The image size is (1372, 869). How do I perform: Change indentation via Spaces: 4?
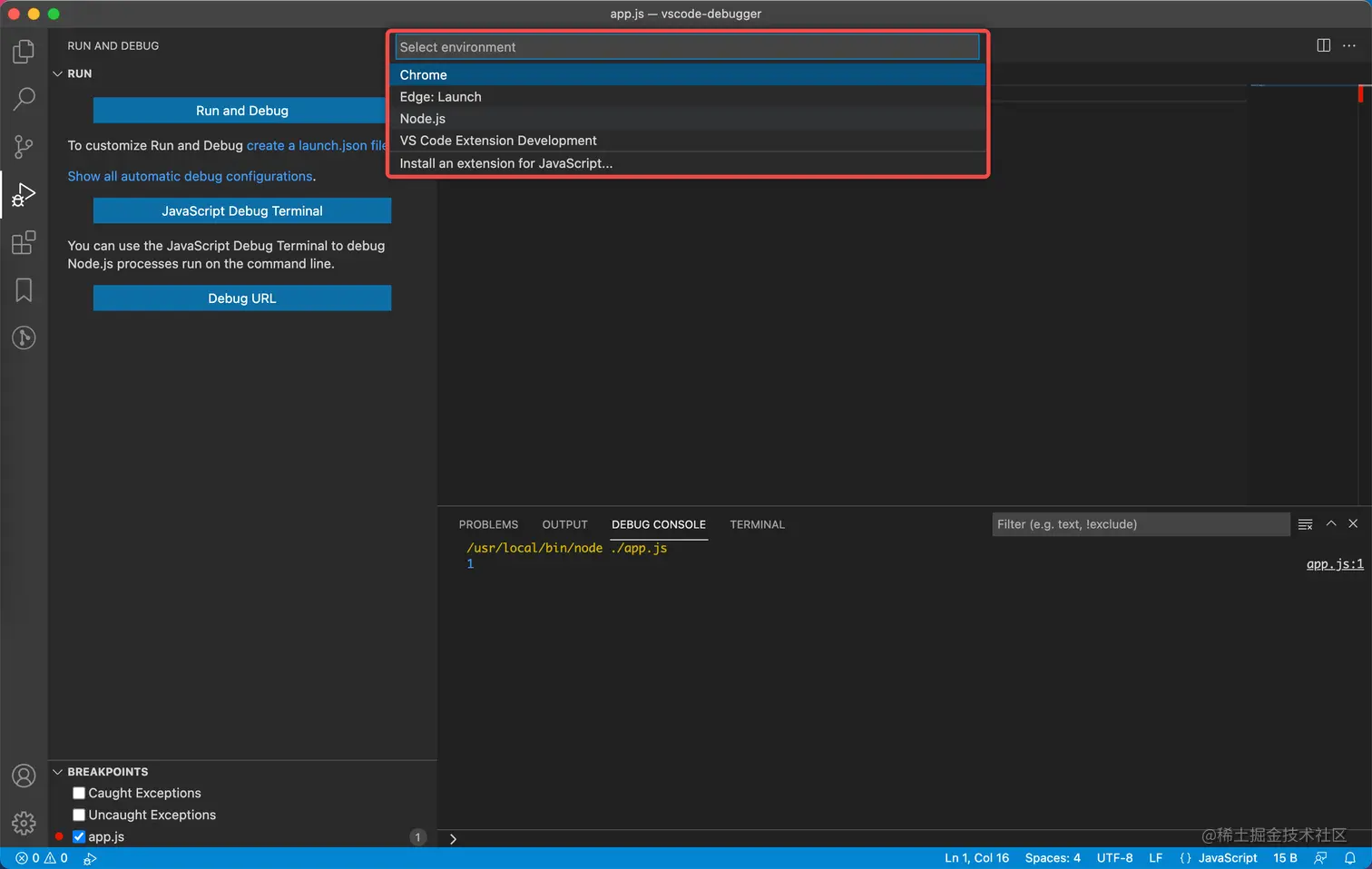coord(1053,858)
